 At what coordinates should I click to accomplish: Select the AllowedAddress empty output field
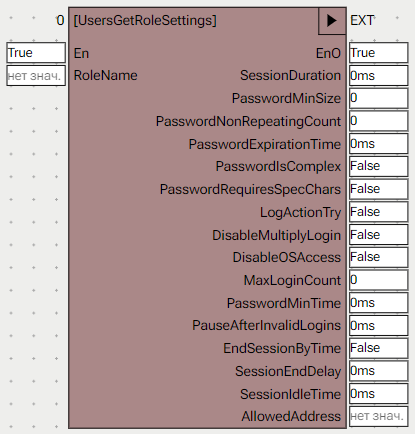point(379,416)
